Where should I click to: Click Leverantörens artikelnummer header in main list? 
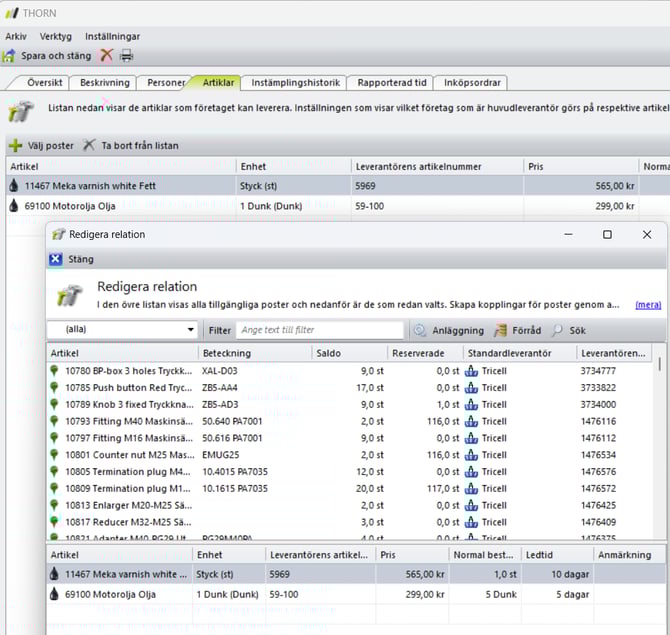[x=437, y=167]
